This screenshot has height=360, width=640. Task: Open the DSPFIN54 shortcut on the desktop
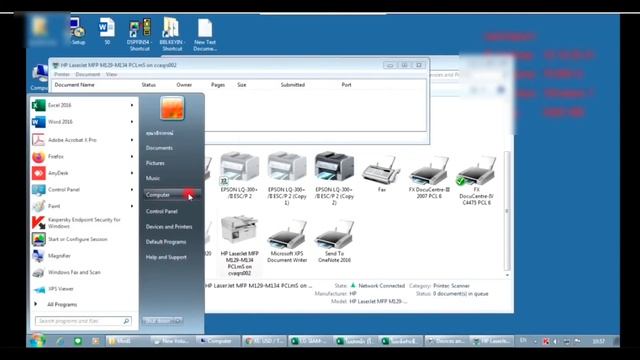pos(140,34)
